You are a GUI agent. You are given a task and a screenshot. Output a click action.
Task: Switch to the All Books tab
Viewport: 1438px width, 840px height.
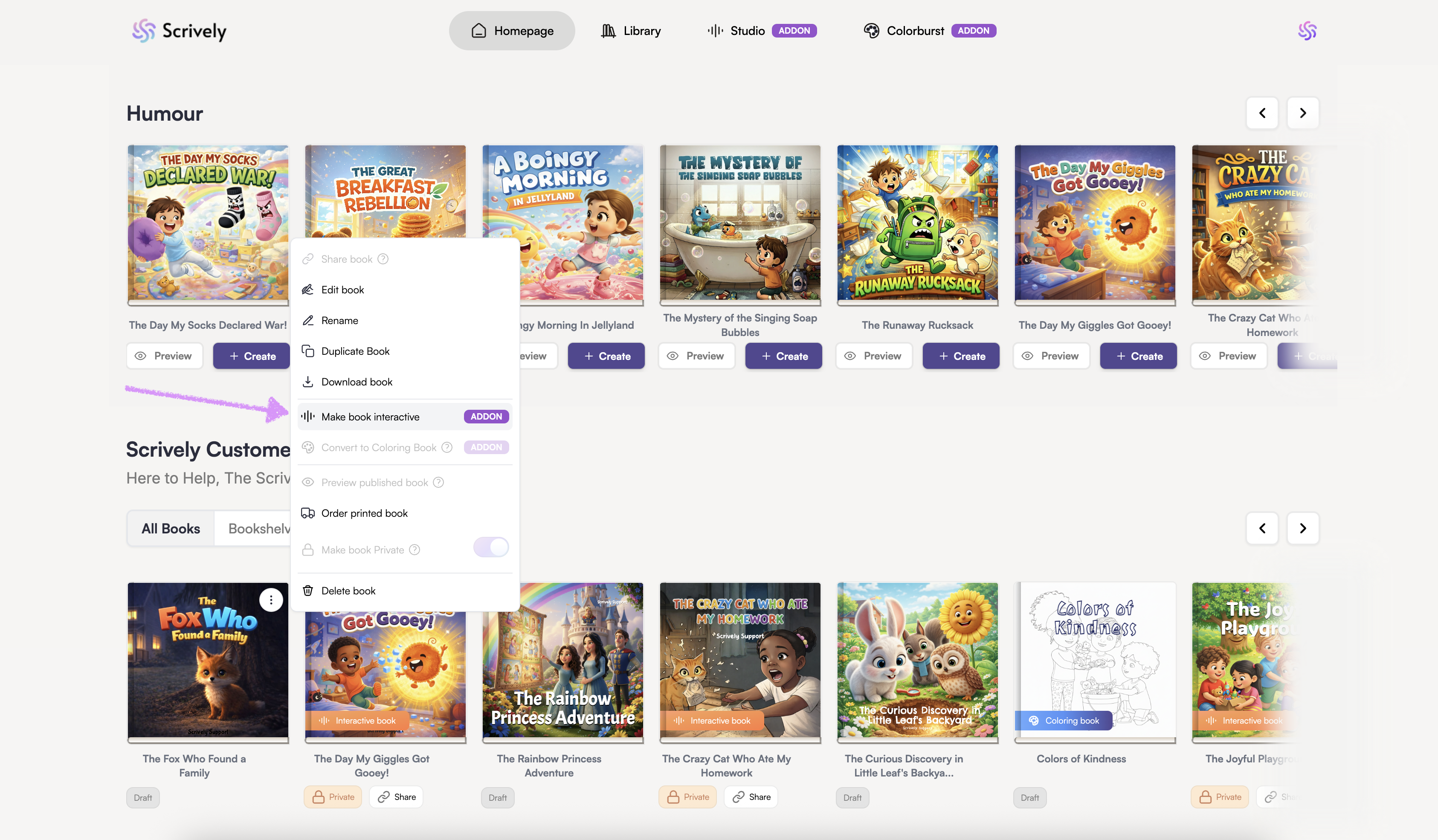171,528
